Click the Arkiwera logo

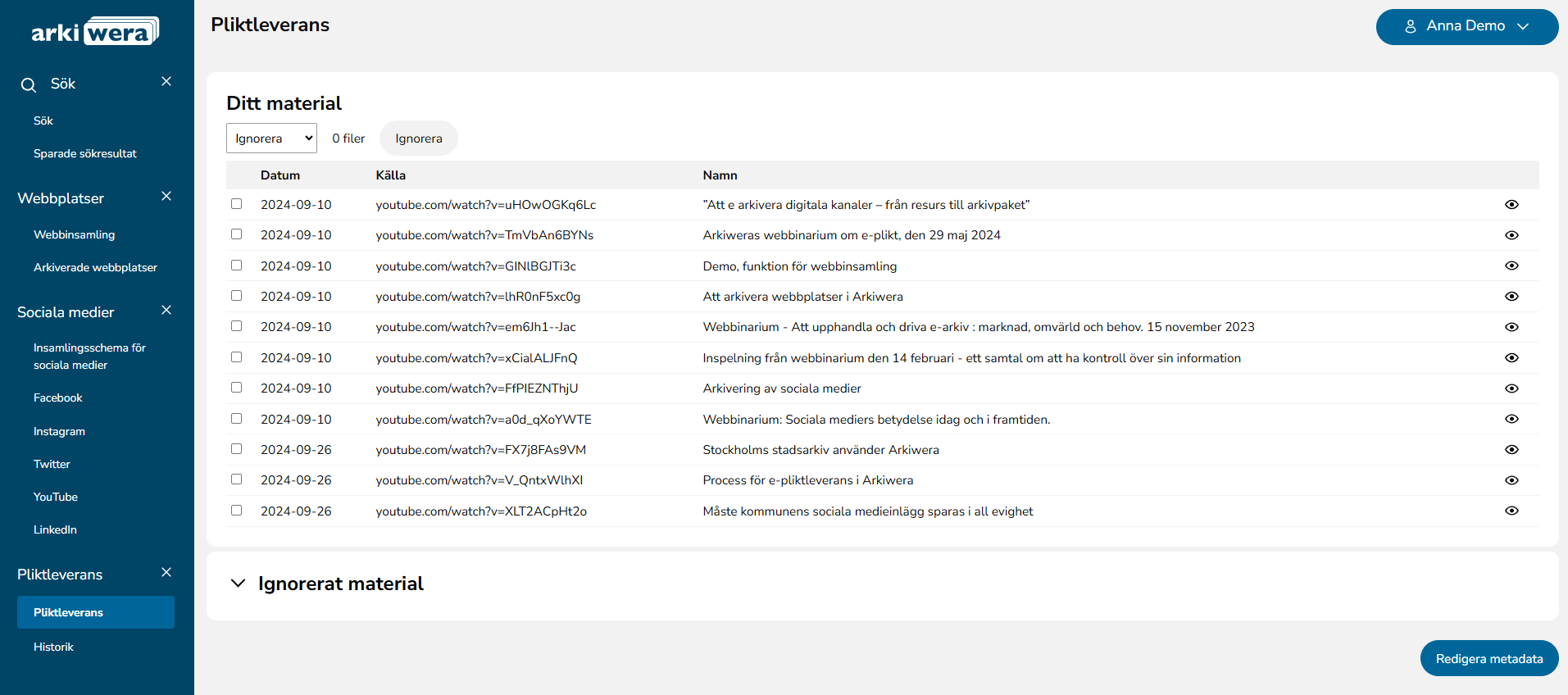coord(95,32)
